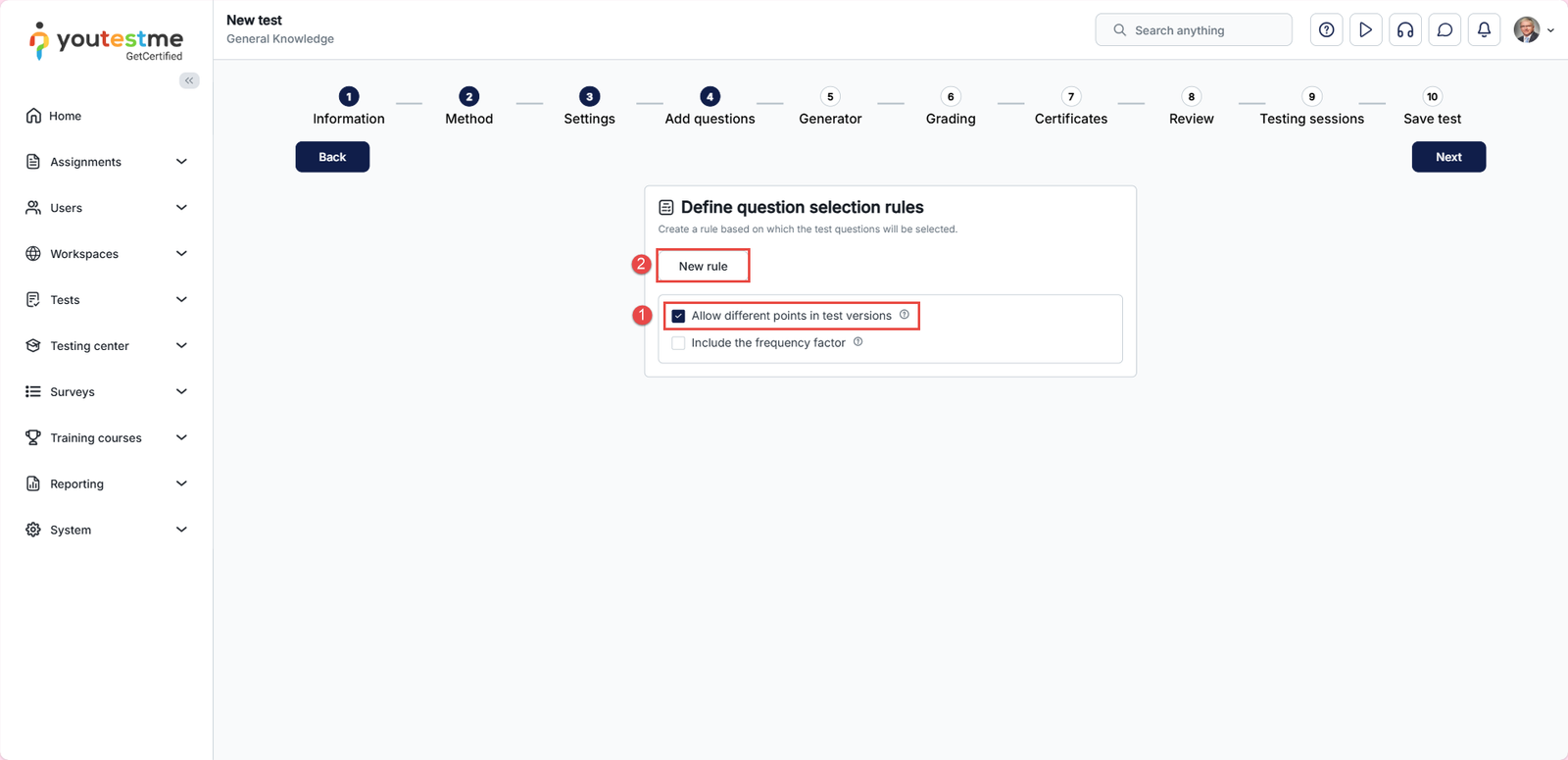Jump to the Grading wizard step
1568x760 pixels.
click(950, 107)
